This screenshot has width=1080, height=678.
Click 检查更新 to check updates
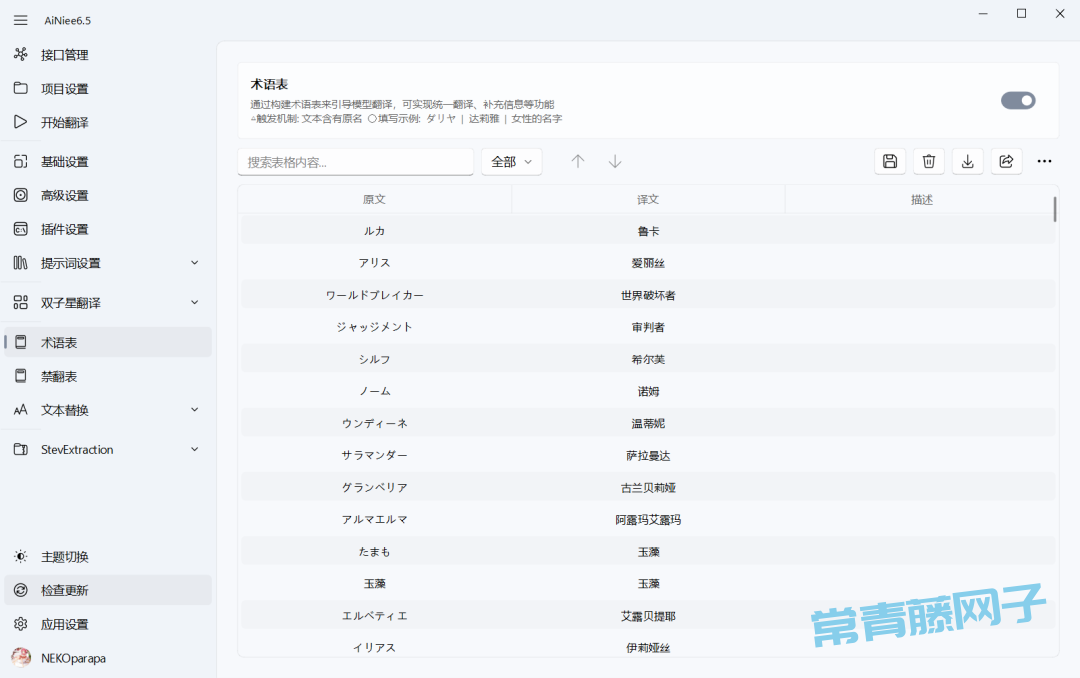click(65, 590)
